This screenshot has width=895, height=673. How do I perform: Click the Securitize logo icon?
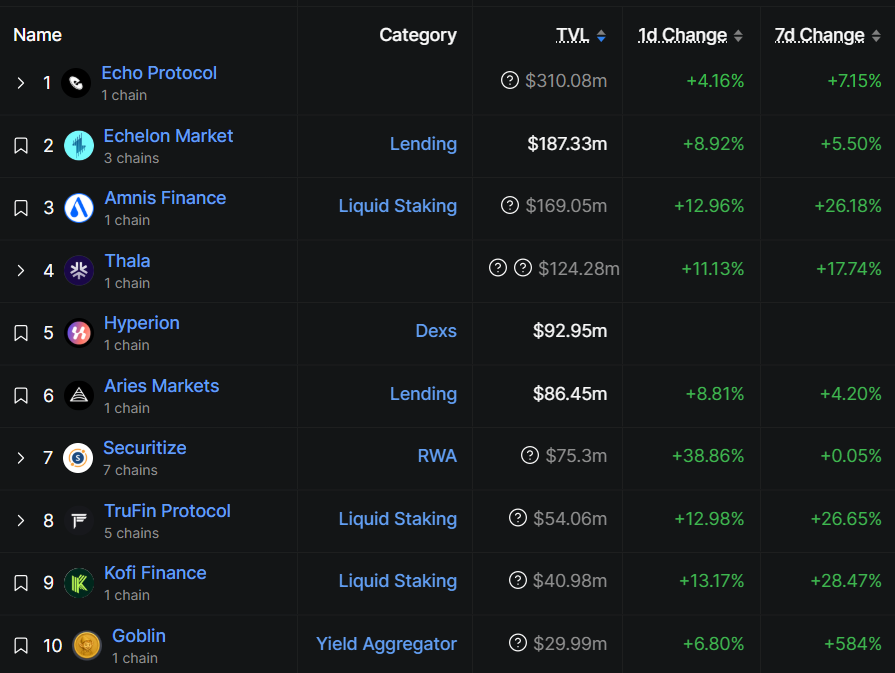click(78, 458)
